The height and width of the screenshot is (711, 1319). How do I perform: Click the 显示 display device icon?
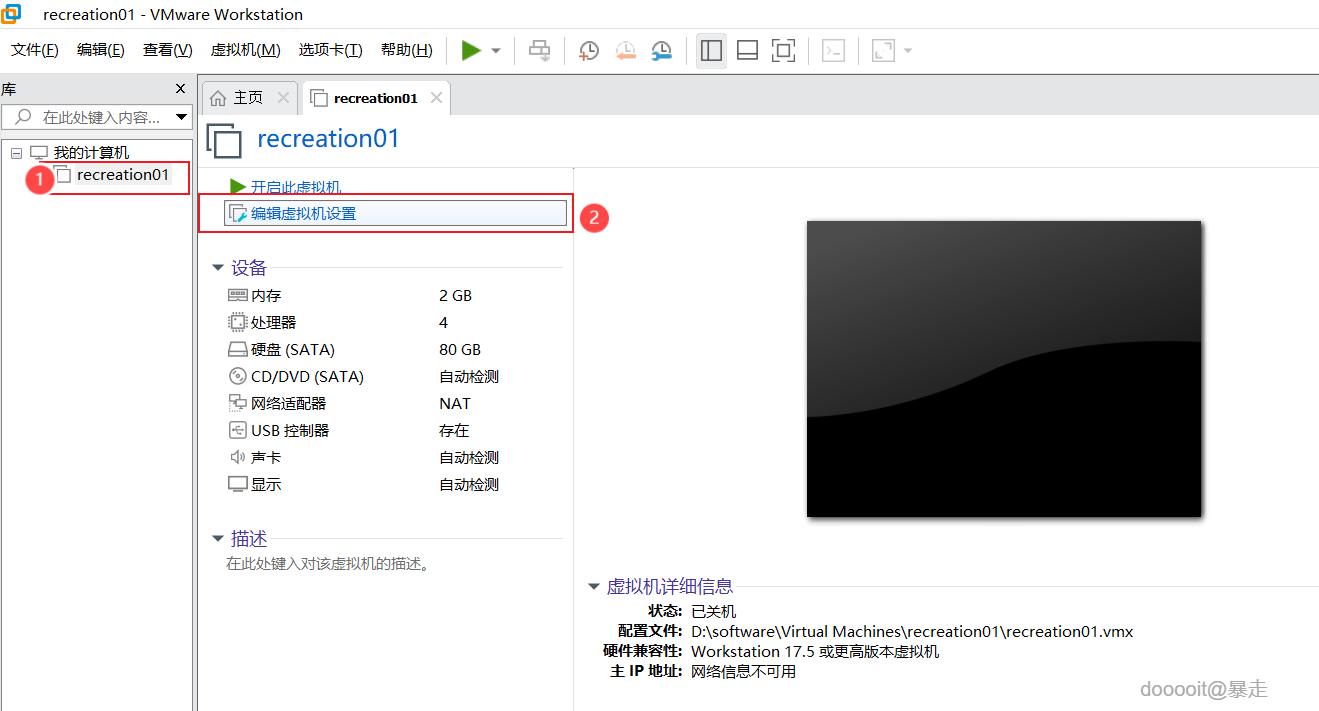point(237,484)
